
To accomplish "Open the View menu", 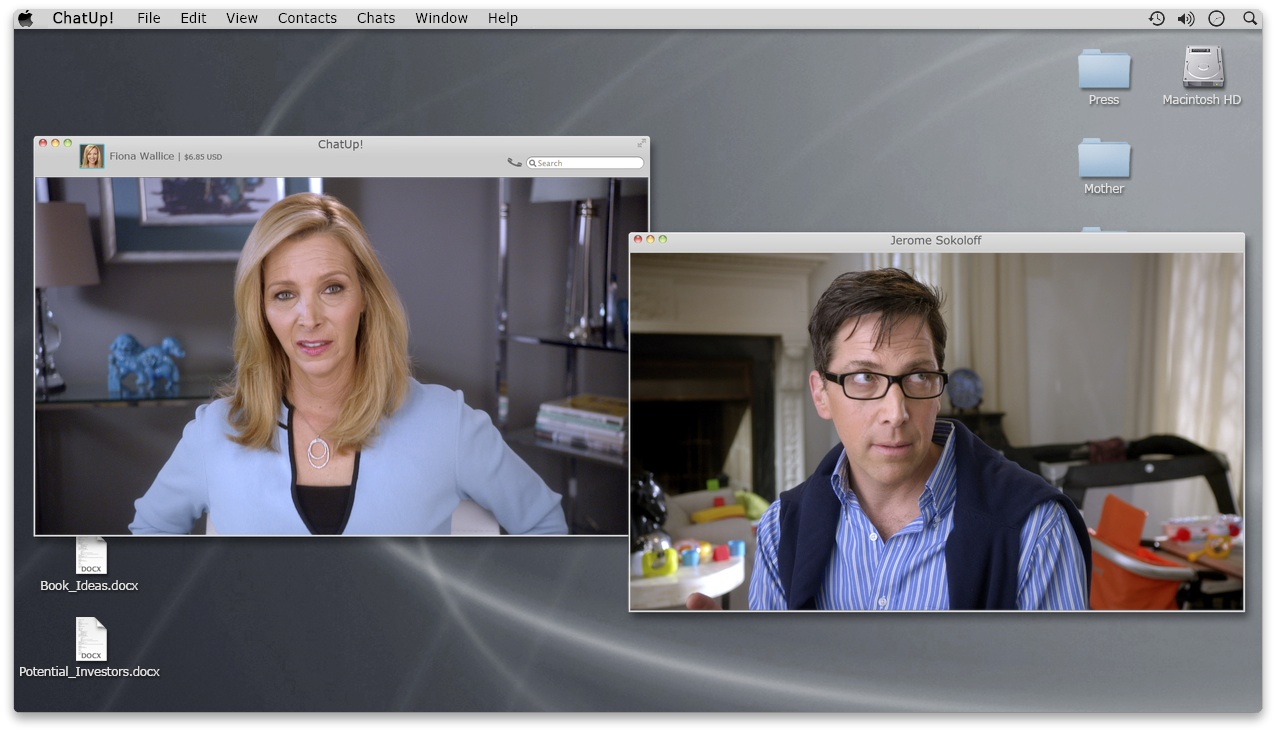I will point(242,18).
